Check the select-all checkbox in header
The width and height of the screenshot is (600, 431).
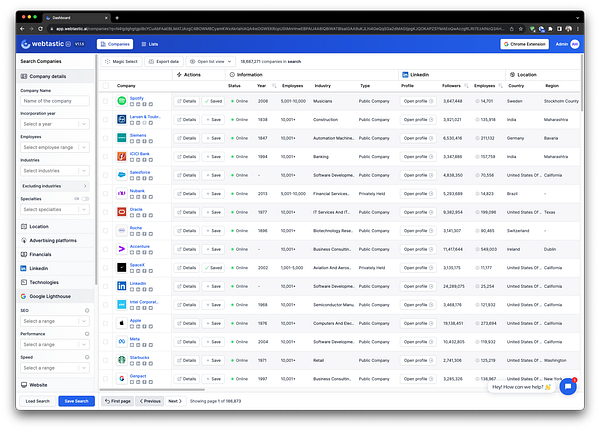(106, 86)
